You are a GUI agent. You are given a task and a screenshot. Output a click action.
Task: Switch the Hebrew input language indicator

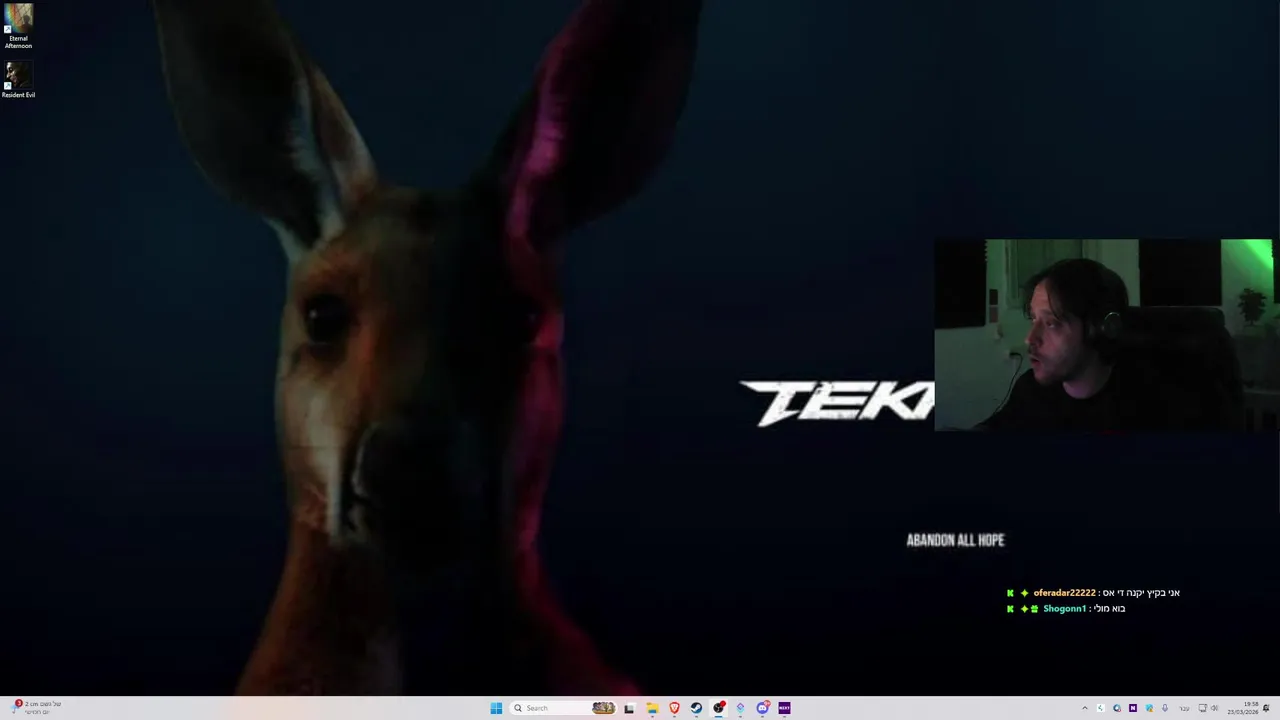pos(1185,708)
